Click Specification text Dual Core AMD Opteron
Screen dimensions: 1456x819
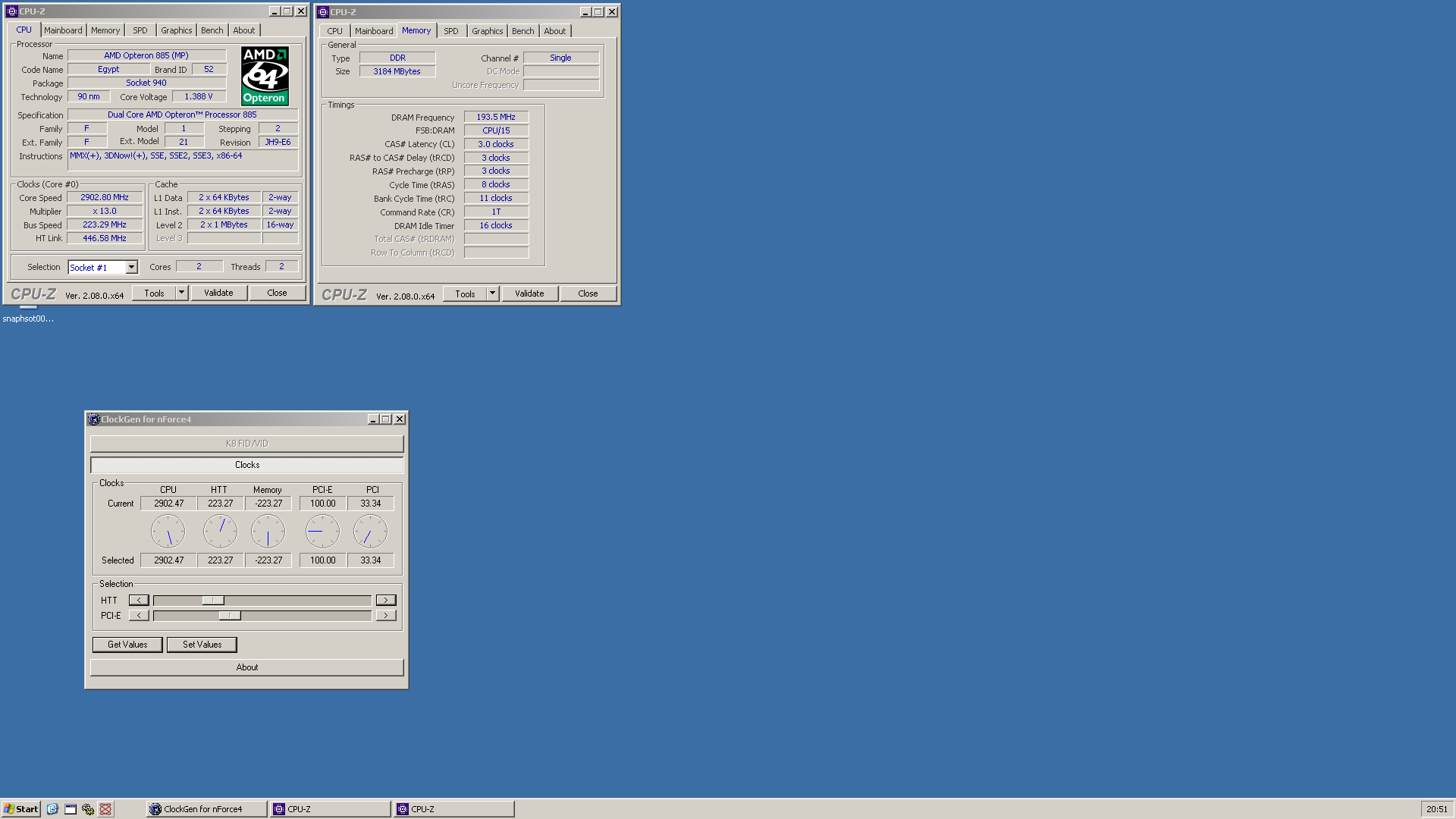click(182, 115)
